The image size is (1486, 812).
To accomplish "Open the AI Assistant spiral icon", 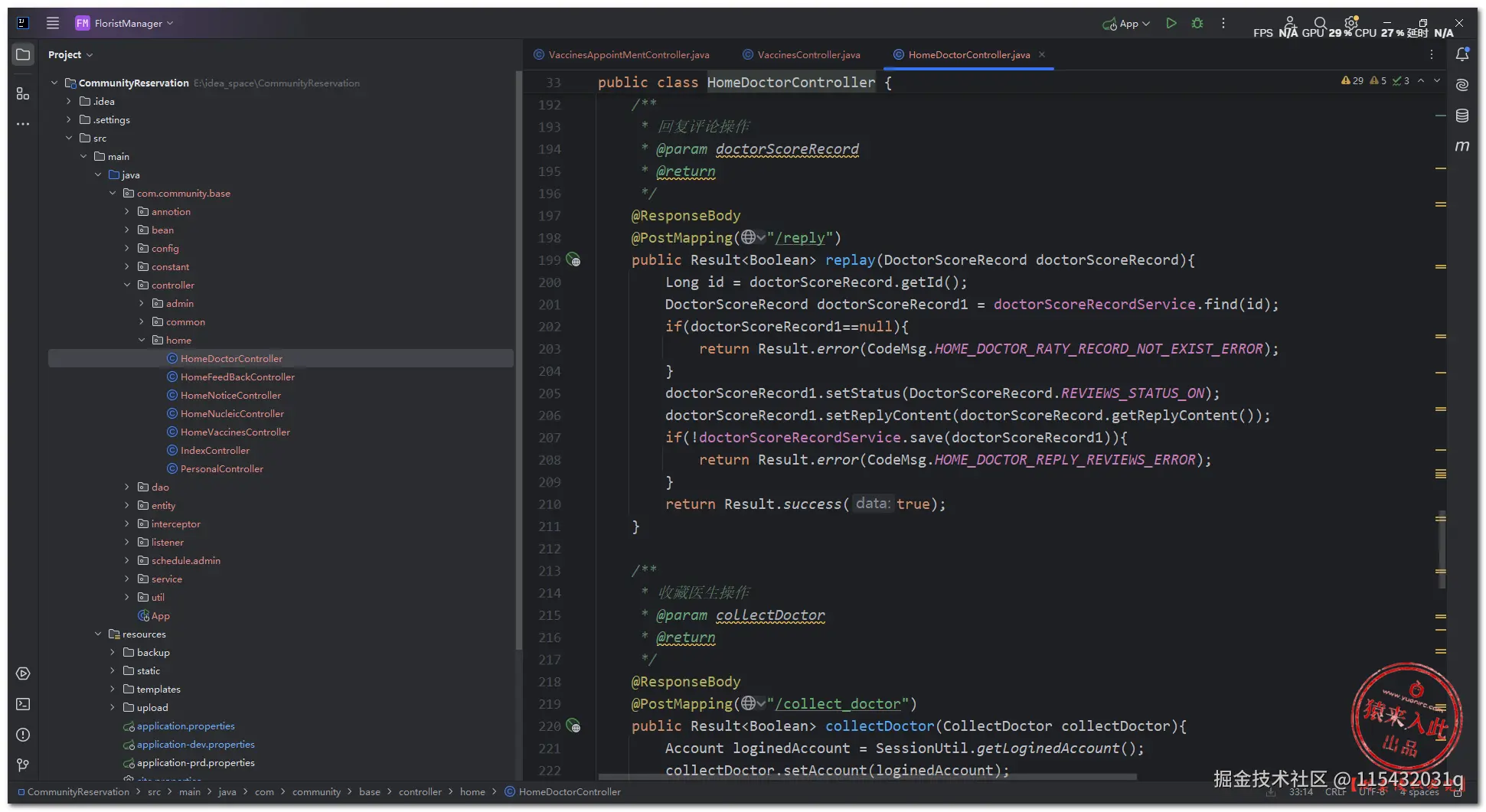I will [1462, 85].
